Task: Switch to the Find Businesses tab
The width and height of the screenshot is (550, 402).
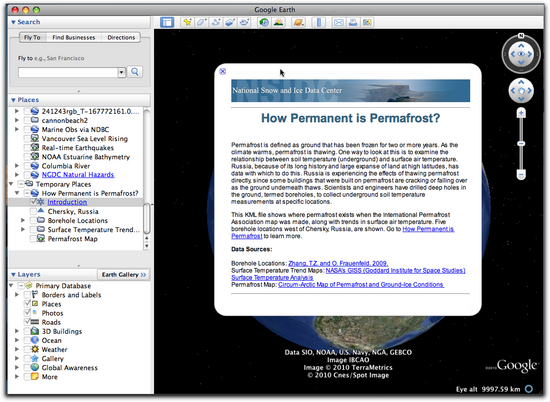Action: (x=74, y=37)
